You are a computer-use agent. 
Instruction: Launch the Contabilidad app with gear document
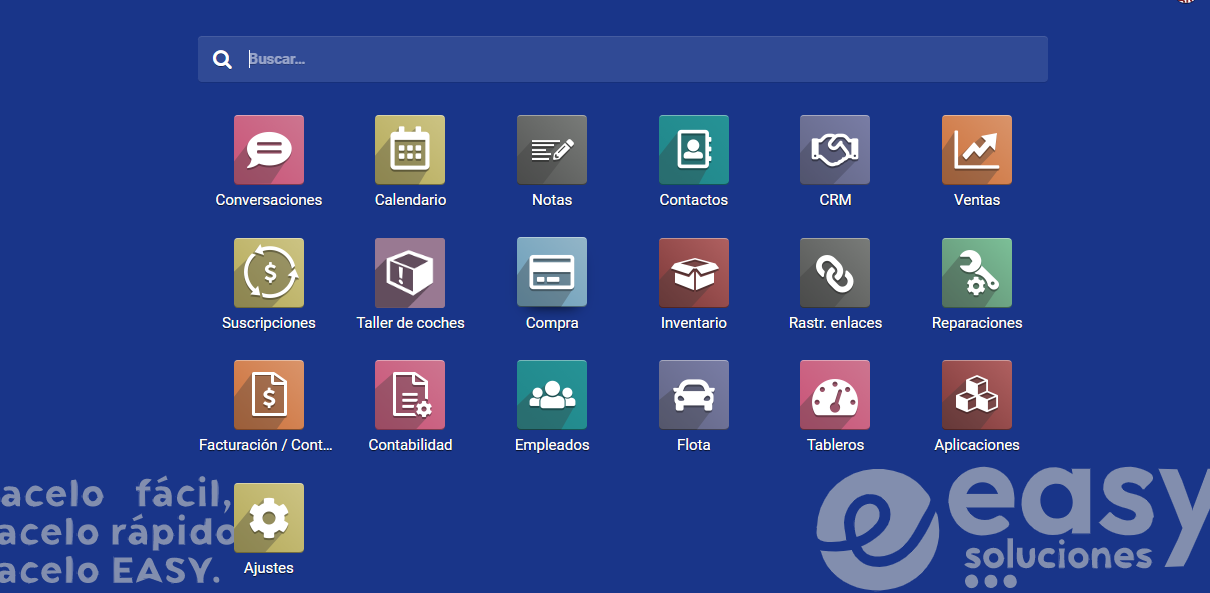[x=410, y=395]
